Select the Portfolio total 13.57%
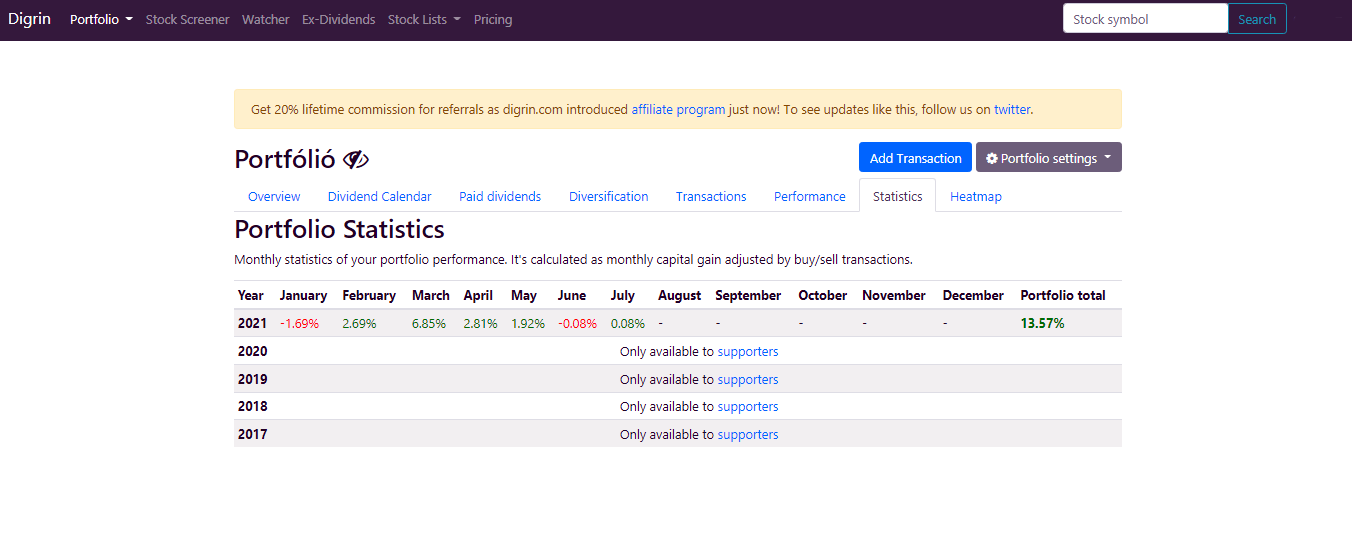The image size is (1352, 533). click(x=1042, y=323)
